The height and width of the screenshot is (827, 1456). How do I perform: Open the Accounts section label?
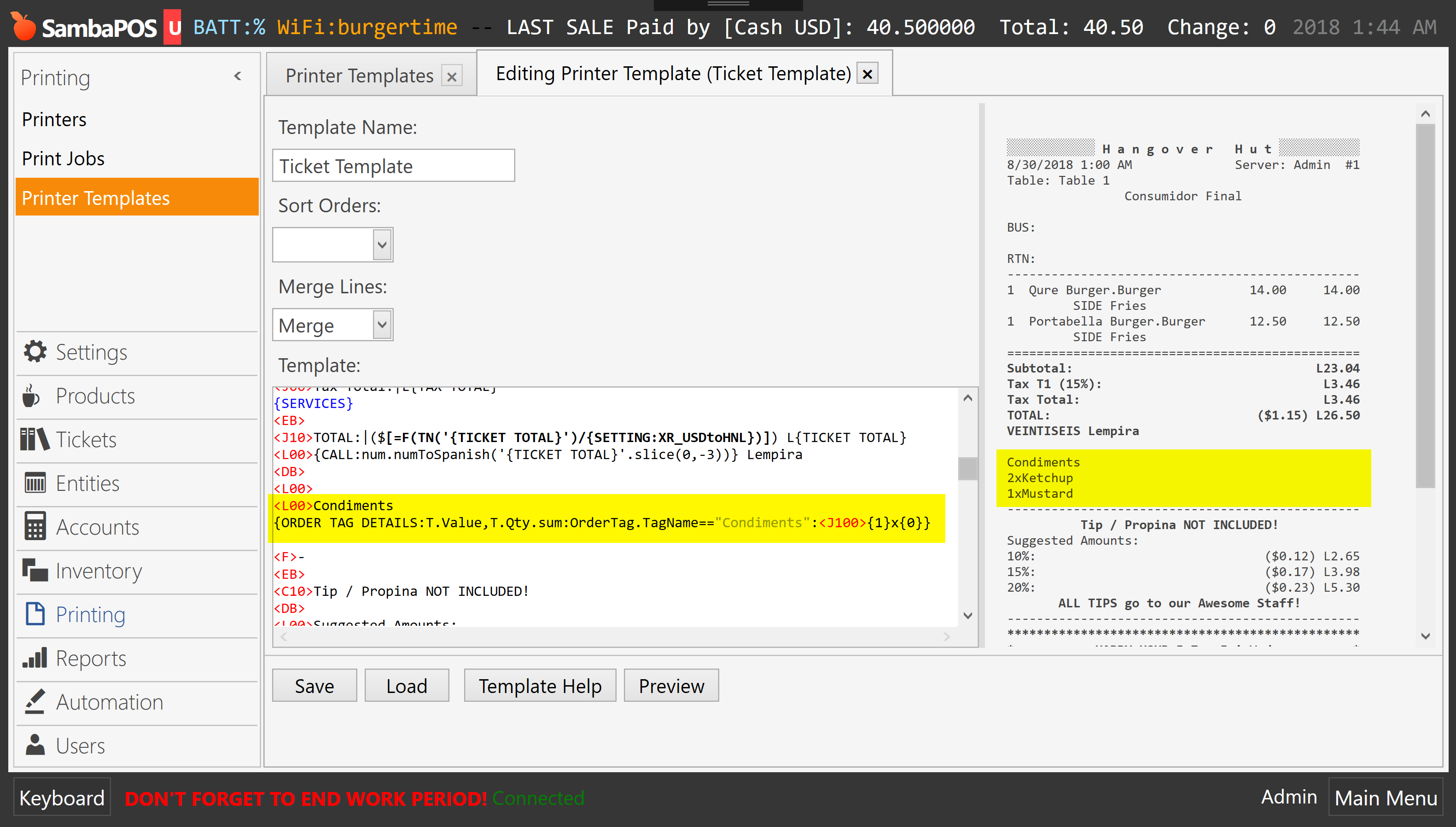coord(97,527)
